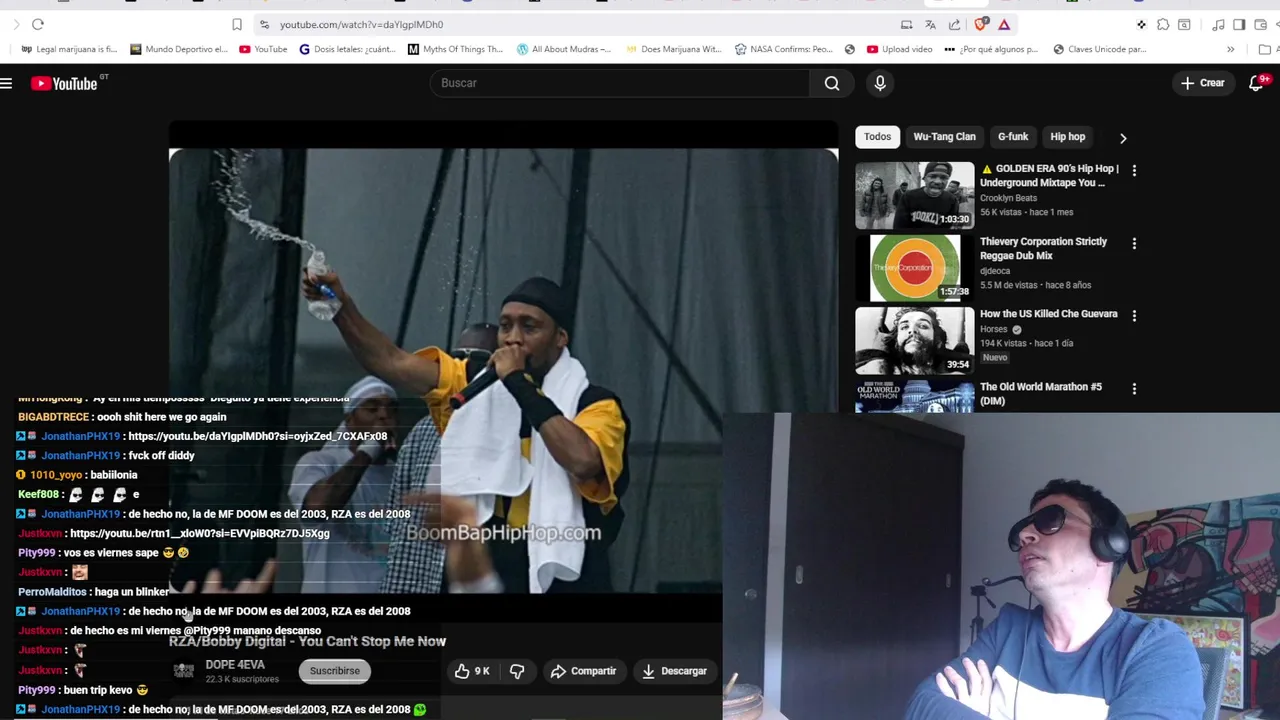Open the 'Dosis letales' bookmark

[x=349, y=49]
